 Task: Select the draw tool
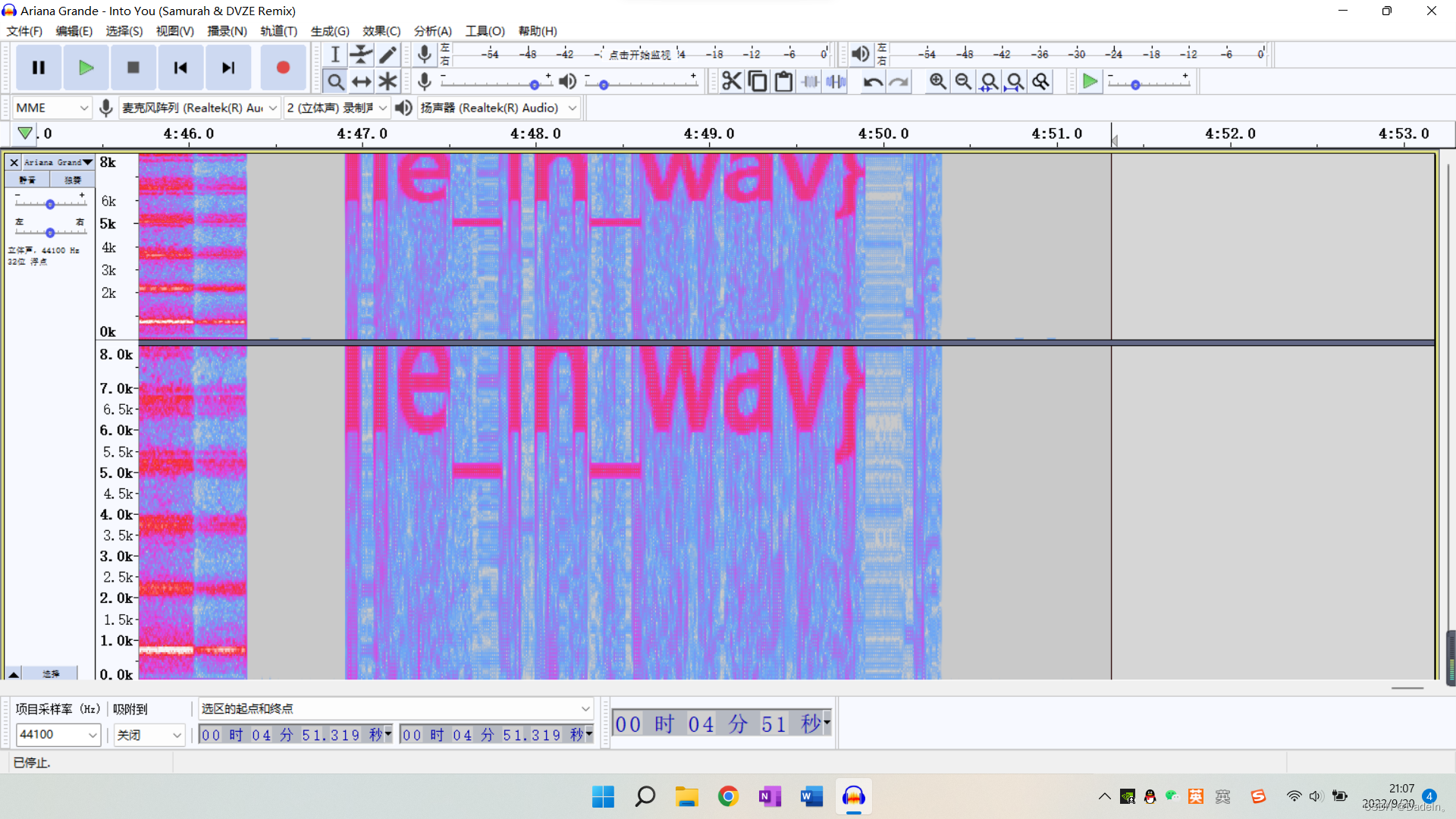[388, 54]
